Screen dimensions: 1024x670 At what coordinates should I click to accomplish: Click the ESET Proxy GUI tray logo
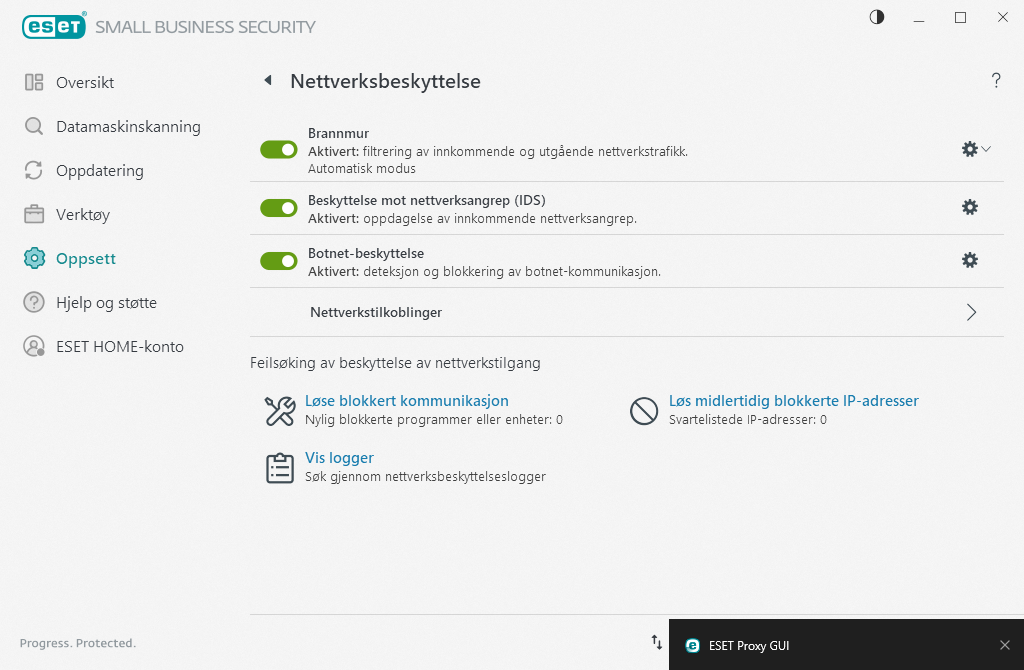(692, 645)
